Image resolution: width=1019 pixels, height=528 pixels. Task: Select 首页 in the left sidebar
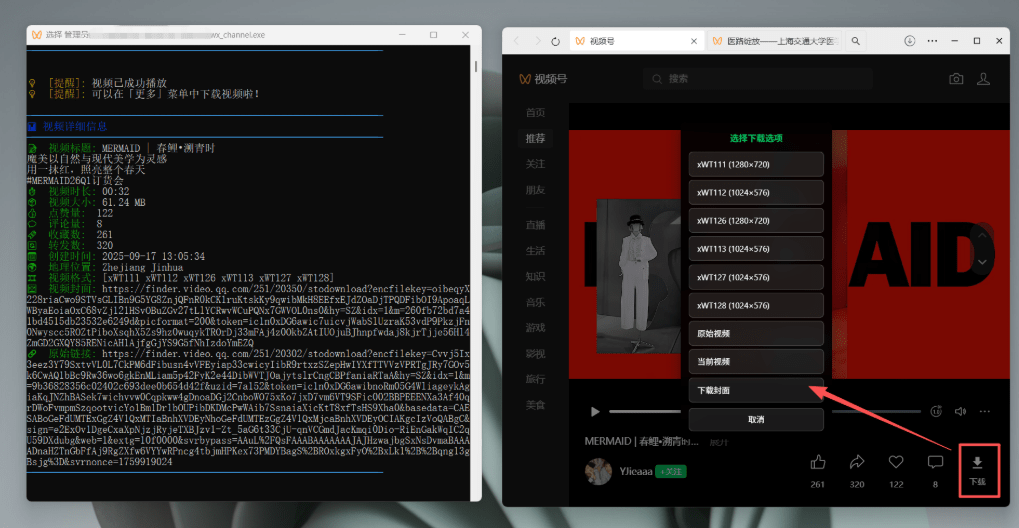pos(536,112)
